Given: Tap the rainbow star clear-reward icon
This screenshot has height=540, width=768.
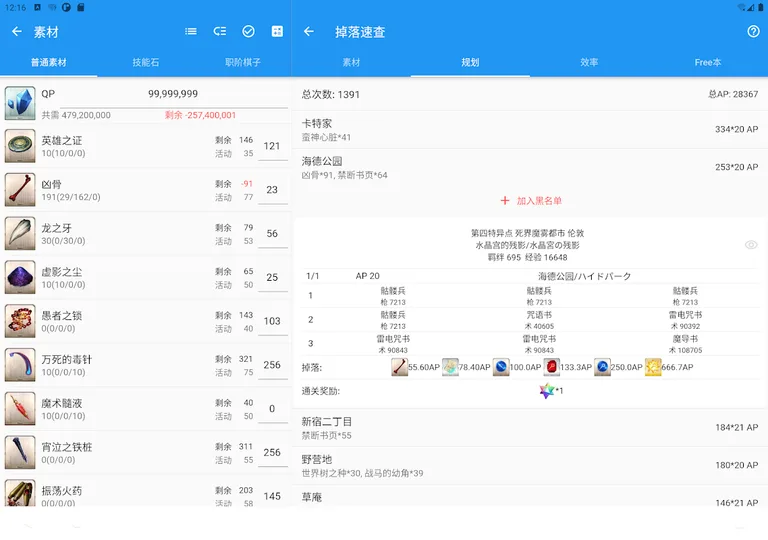Looking at the screenshot, I should coord(546,390).
